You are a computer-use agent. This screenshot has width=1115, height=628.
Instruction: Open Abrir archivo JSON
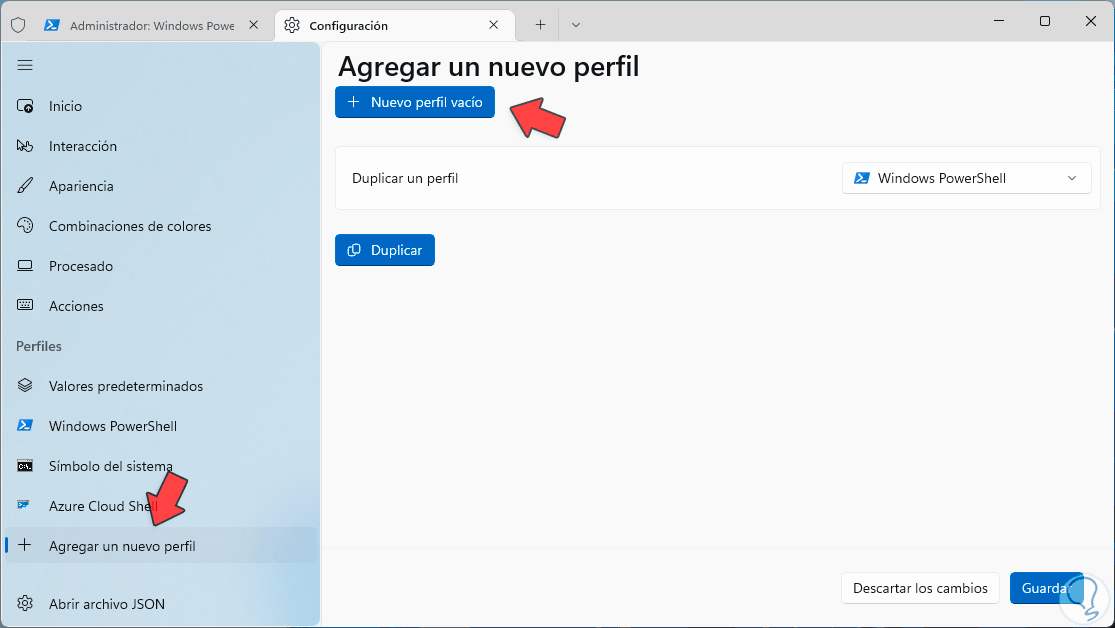click(161, 603)
